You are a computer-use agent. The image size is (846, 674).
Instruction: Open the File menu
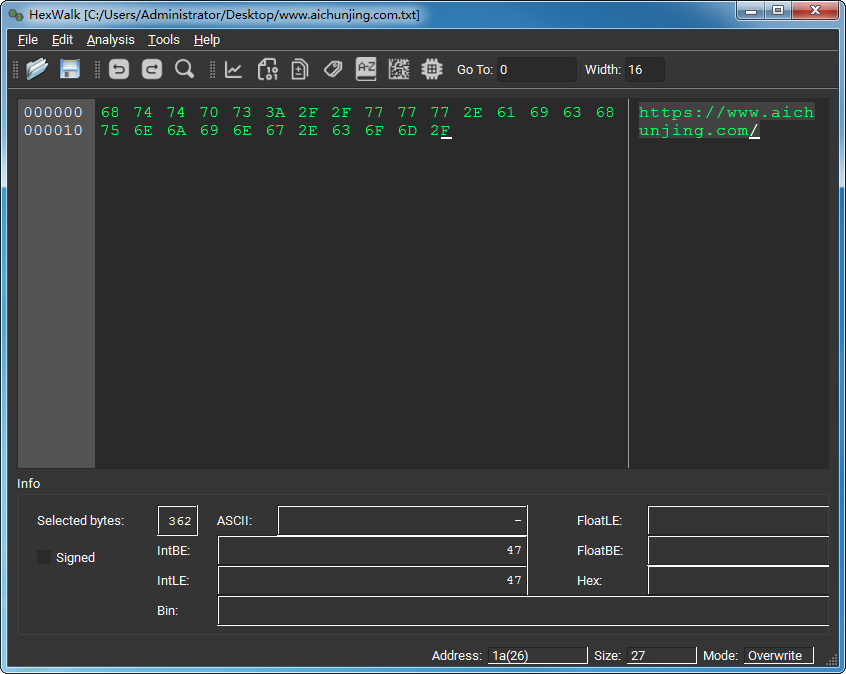(27, 40)
